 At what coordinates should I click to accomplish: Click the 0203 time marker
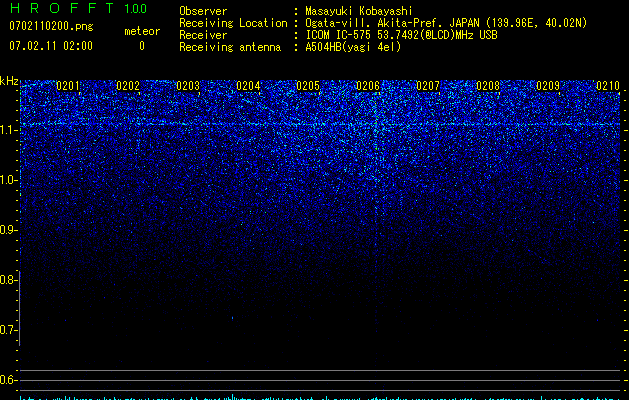point(188,86)
